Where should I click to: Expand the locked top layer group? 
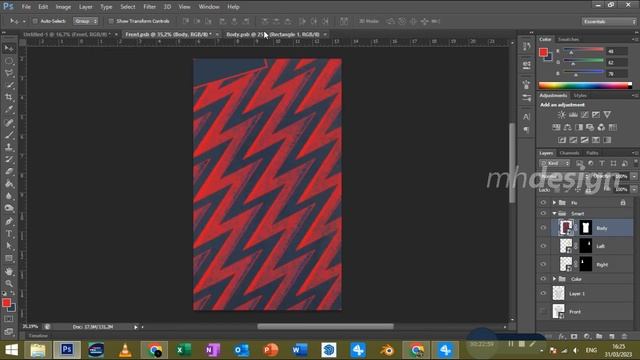pyautogui.click(x=554, y=202)
